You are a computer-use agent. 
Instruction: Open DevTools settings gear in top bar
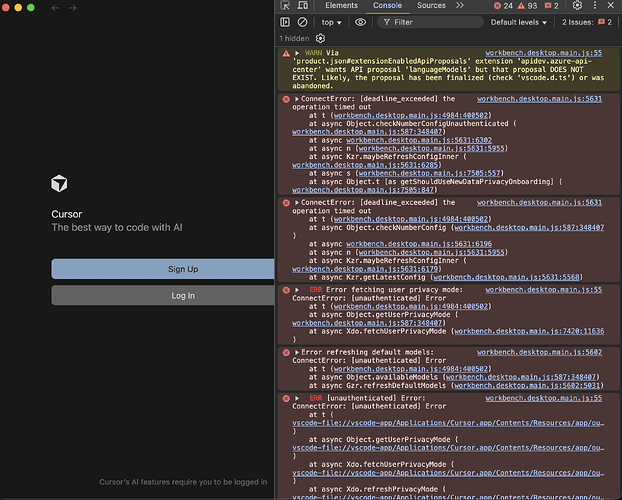[577, 5]
